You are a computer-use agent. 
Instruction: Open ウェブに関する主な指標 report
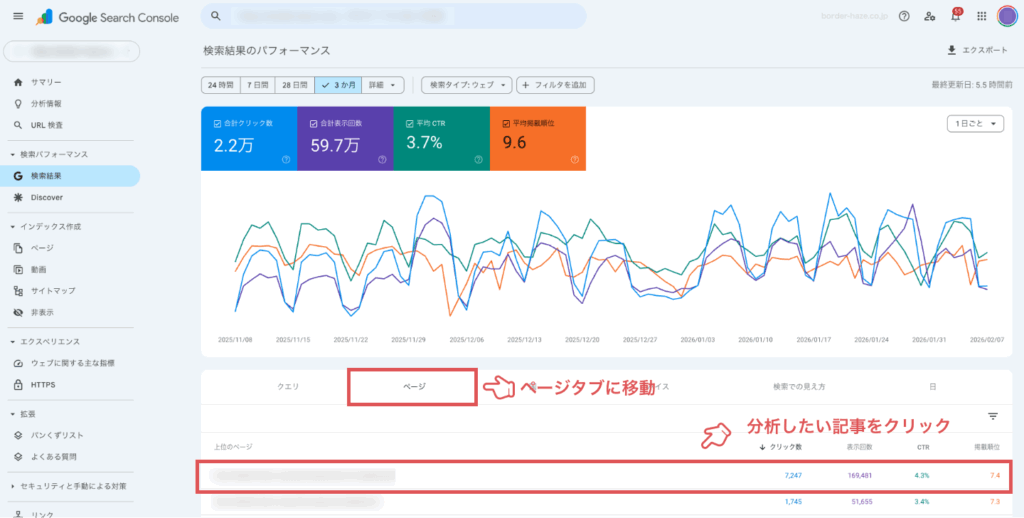point(71,363)
